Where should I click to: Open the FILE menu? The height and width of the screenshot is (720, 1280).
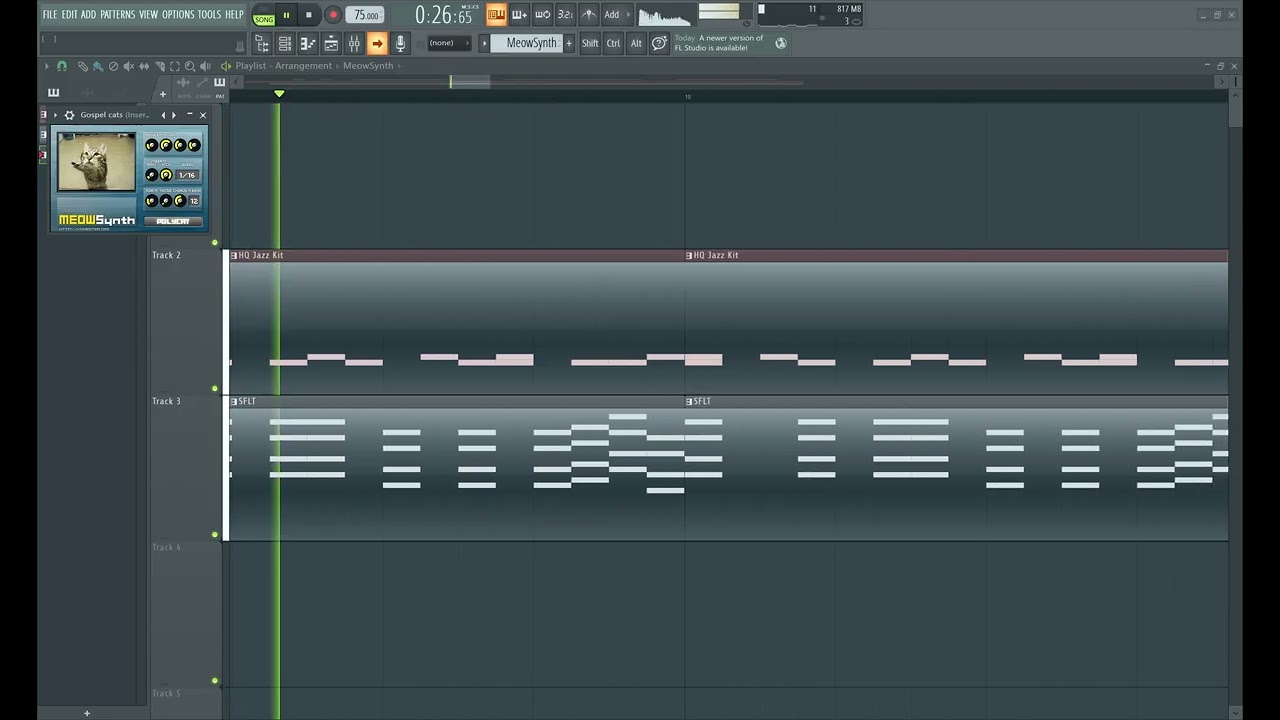[50, 14]
